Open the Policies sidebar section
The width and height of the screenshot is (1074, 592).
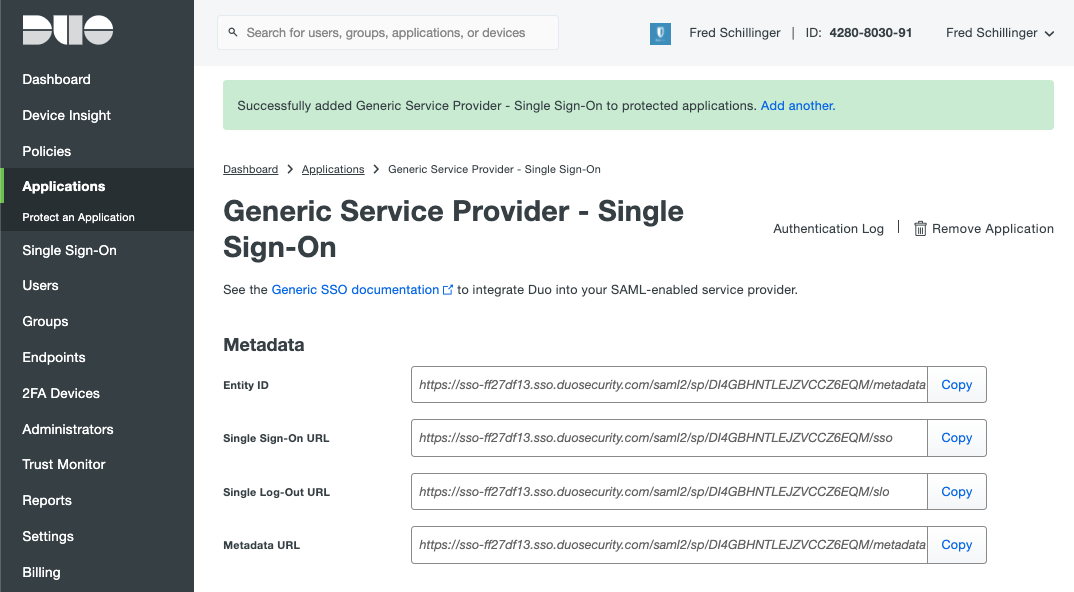47,151
